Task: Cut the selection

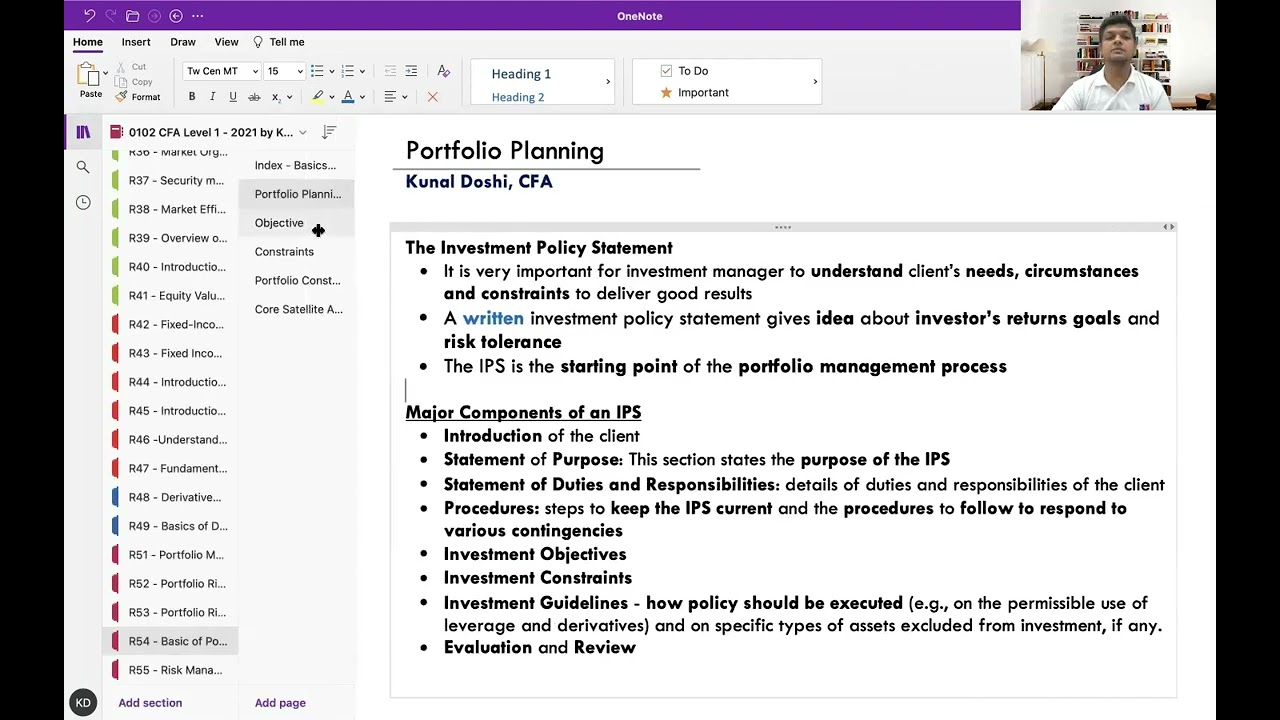Action: pos(131,67)
